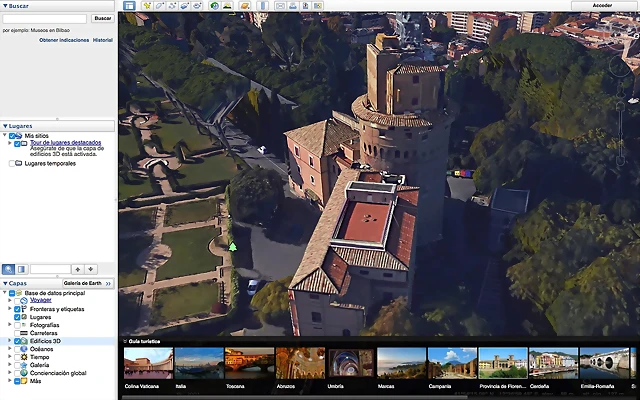Viewport: 640px width, 400px height.
Task: Uncheck the Mis sitios checkbox
Action: click(12, 136)
